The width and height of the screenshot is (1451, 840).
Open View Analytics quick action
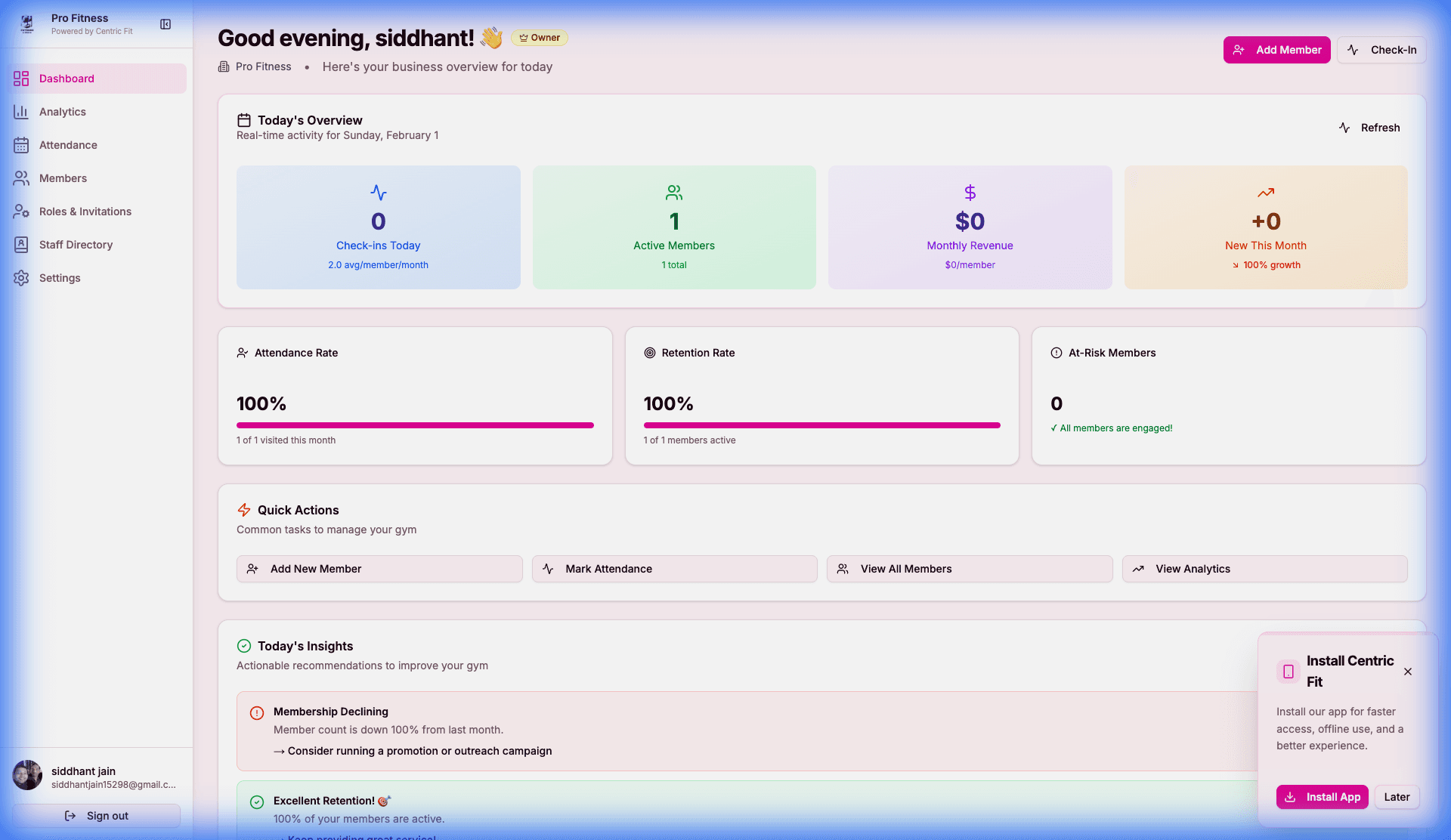tap(1264, 568)
